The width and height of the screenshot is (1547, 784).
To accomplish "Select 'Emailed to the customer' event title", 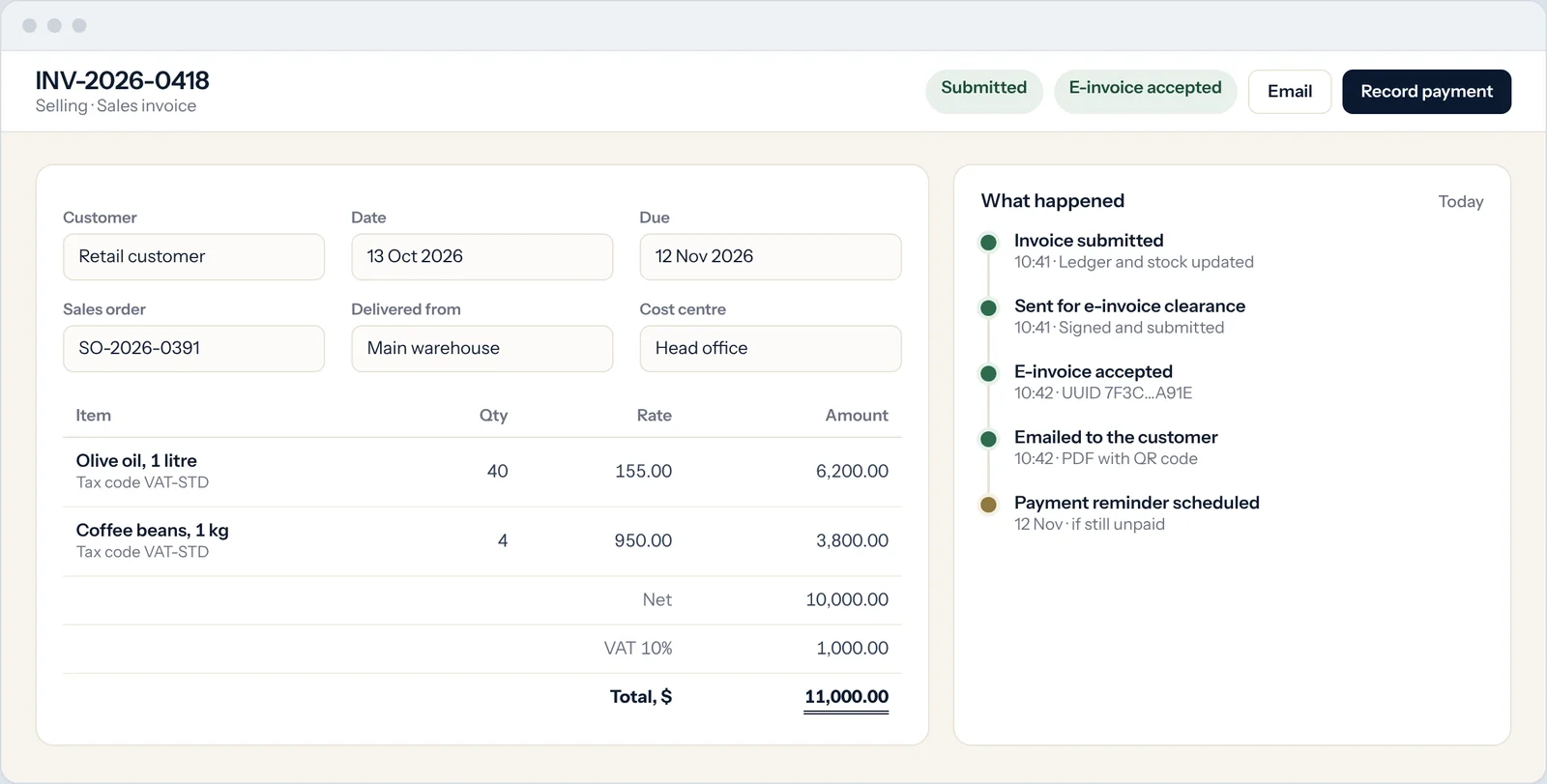I will click(x=1116, y=438).
